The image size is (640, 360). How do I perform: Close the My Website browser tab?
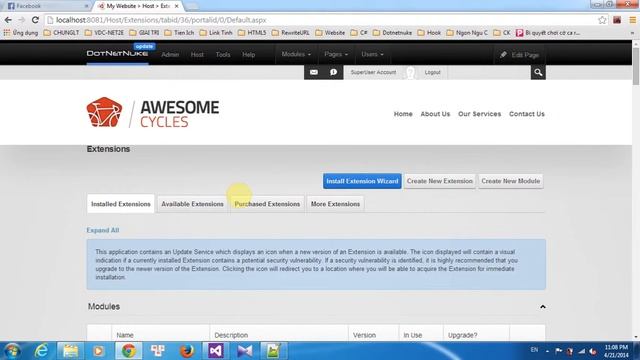[x=176, y=6]
